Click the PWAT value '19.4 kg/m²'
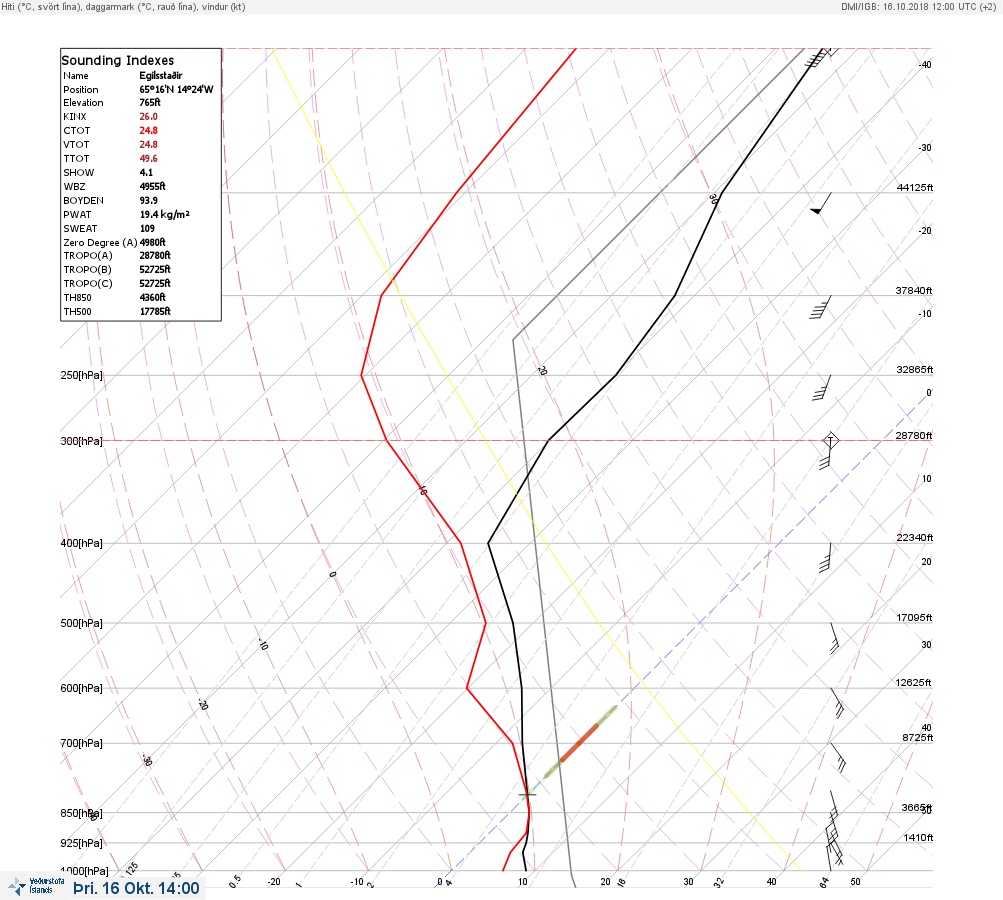 pyautogui.click(x=165, y=214)
